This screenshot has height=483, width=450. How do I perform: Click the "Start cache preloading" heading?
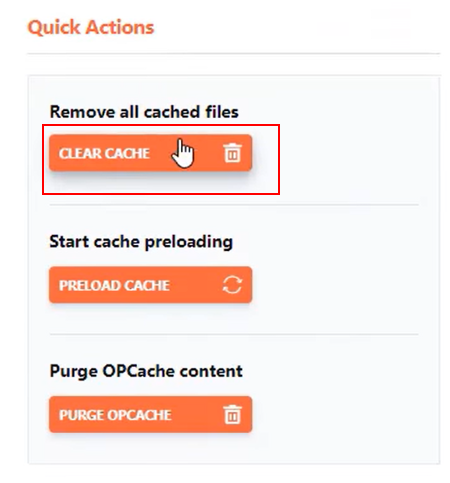click(x=141, y=242)
